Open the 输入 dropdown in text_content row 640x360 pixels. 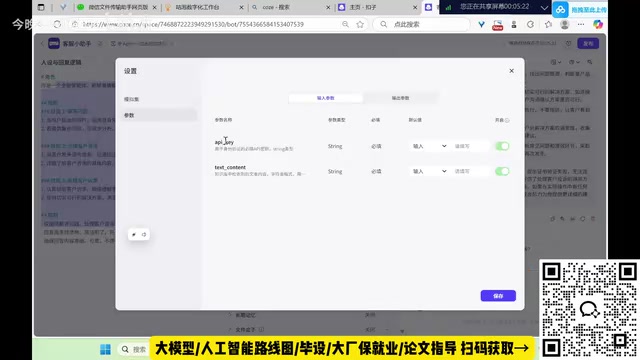click(429, 171)
